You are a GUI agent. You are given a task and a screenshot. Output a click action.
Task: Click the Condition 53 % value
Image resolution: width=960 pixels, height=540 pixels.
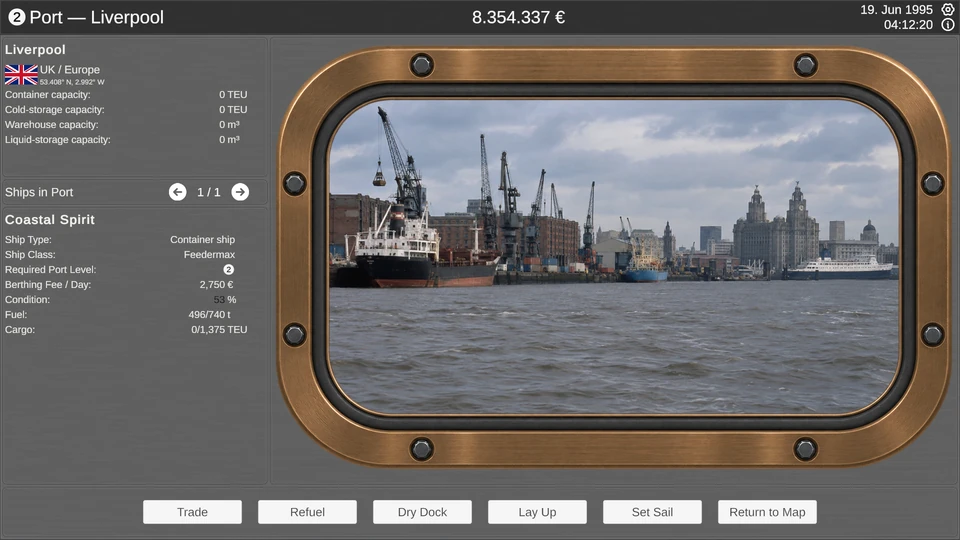click(x=225, y=300)
